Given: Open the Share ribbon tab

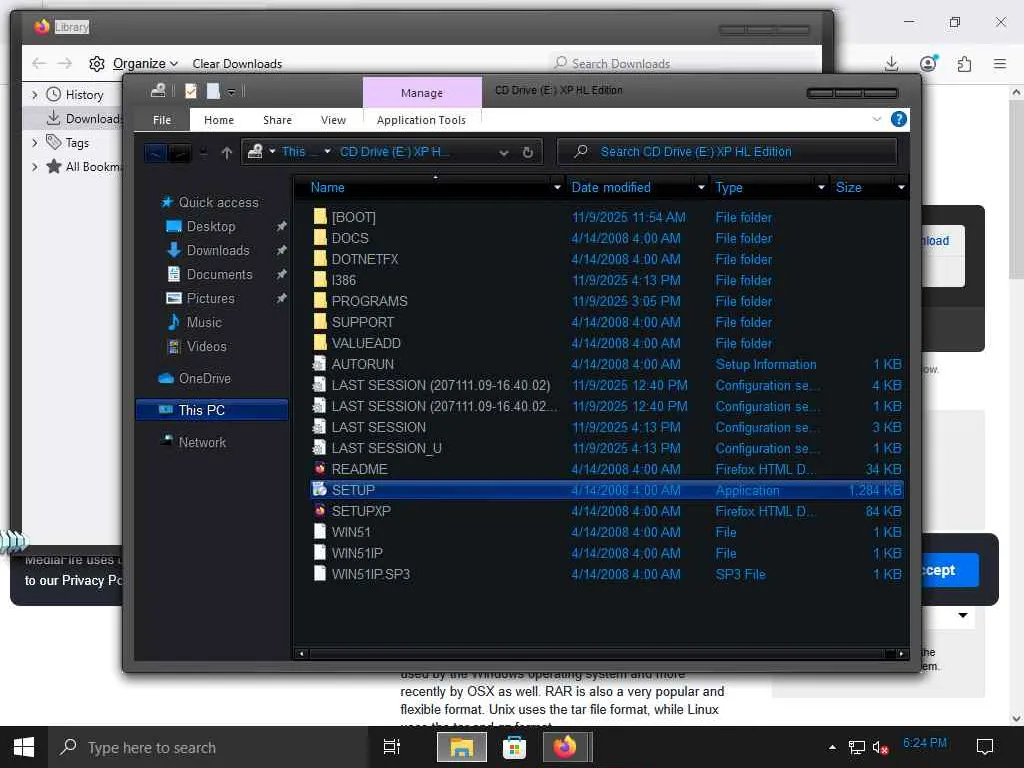Looking at the screenshot, I should tap(278, 120).
